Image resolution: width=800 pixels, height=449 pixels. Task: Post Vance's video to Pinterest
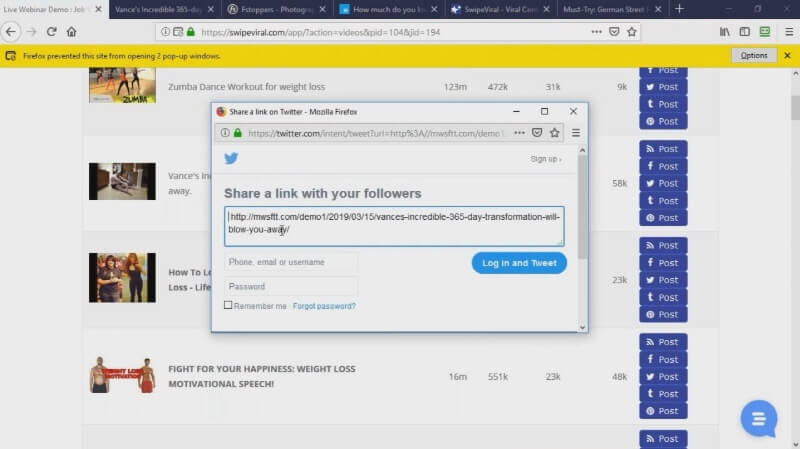[x=663, y=218]
